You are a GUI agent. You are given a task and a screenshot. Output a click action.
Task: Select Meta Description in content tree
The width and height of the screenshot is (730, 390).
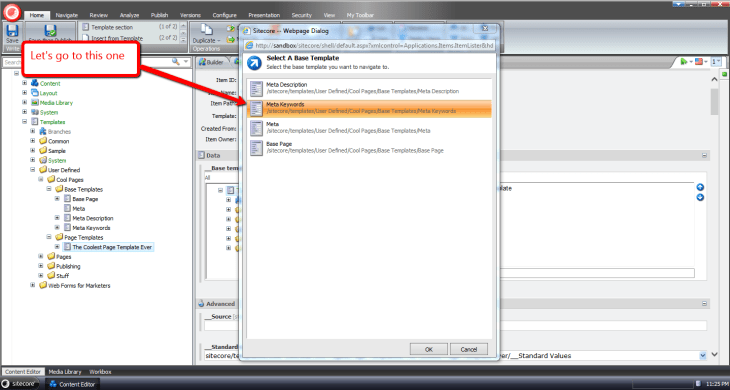point(93,218)
